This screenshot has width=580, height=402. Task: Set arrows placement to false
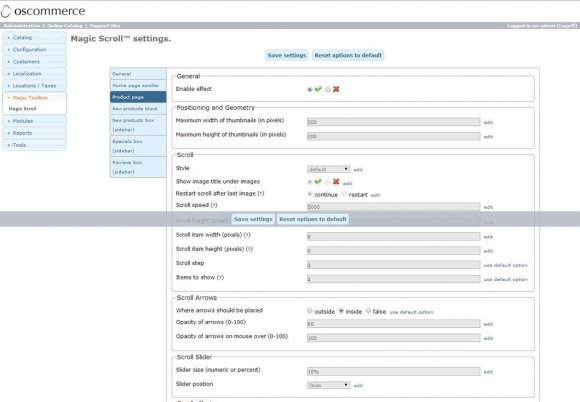(368, 311)
